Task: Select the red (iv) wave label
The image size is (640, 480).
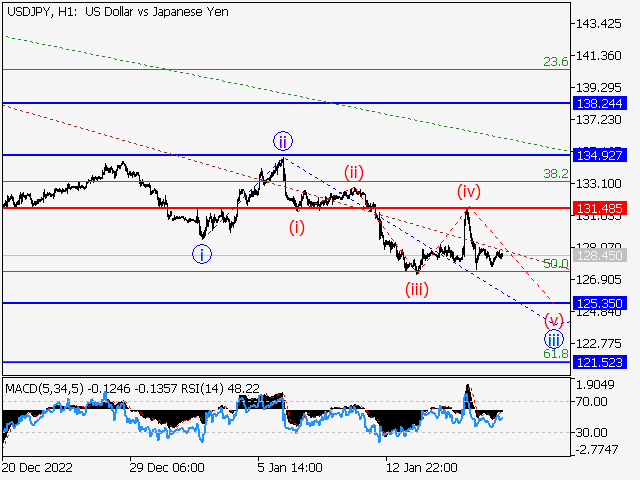Action: tap(469, 191)
